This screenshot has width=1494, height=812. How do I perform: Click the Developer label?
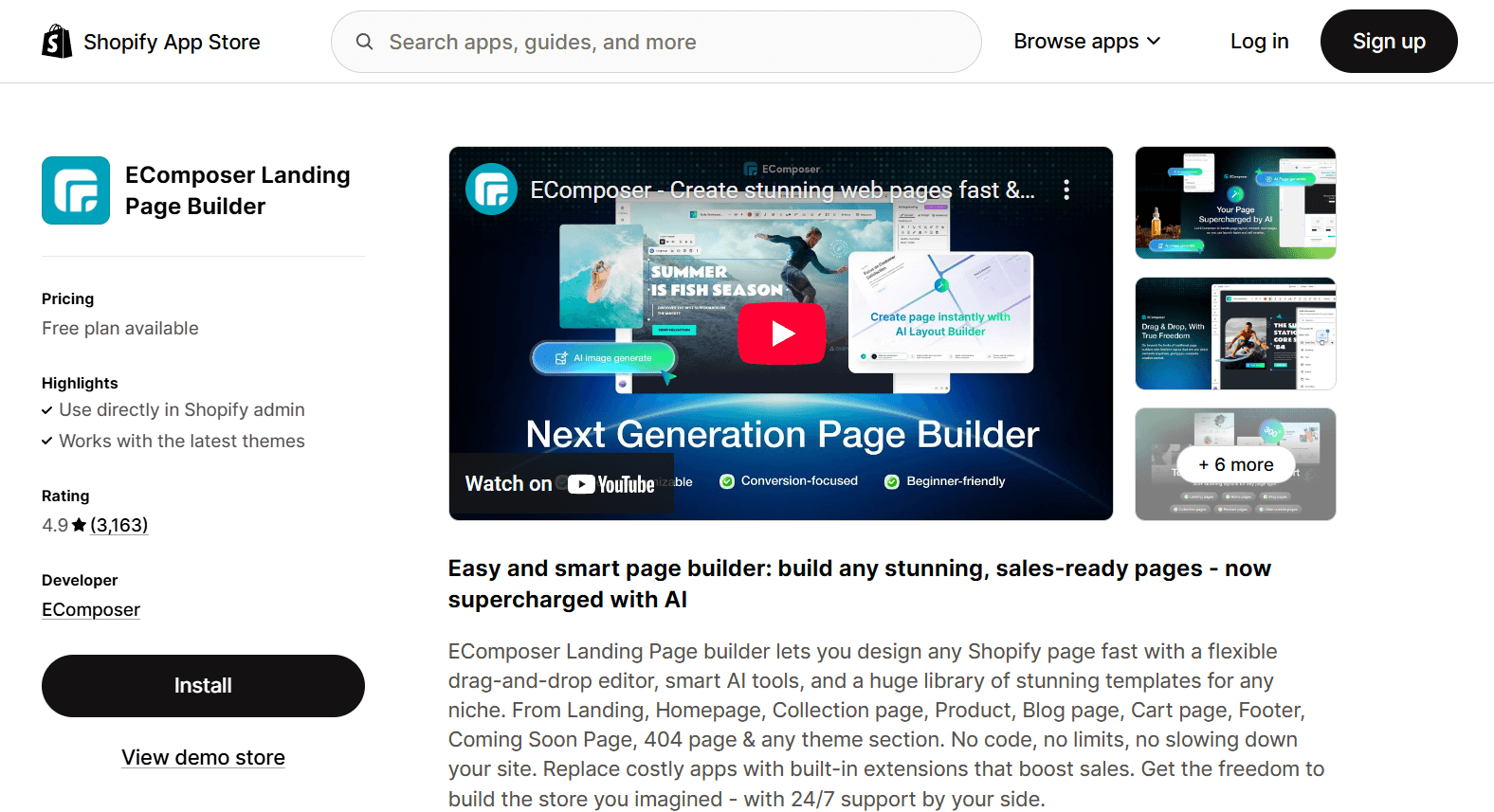pyautogui.click(x=80, y=580)
